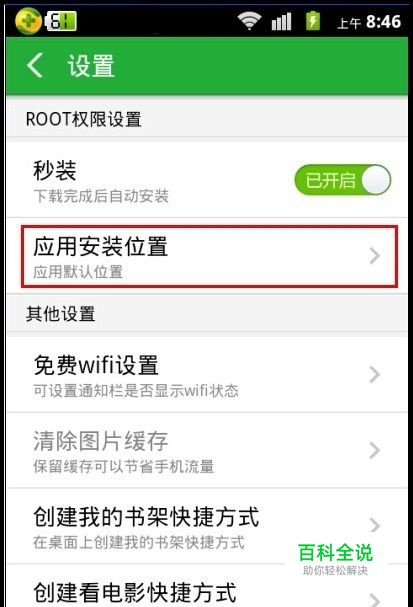The image size is (413, 607).
Task: Open 应用安装位置 setting
Action: point(209,256)
